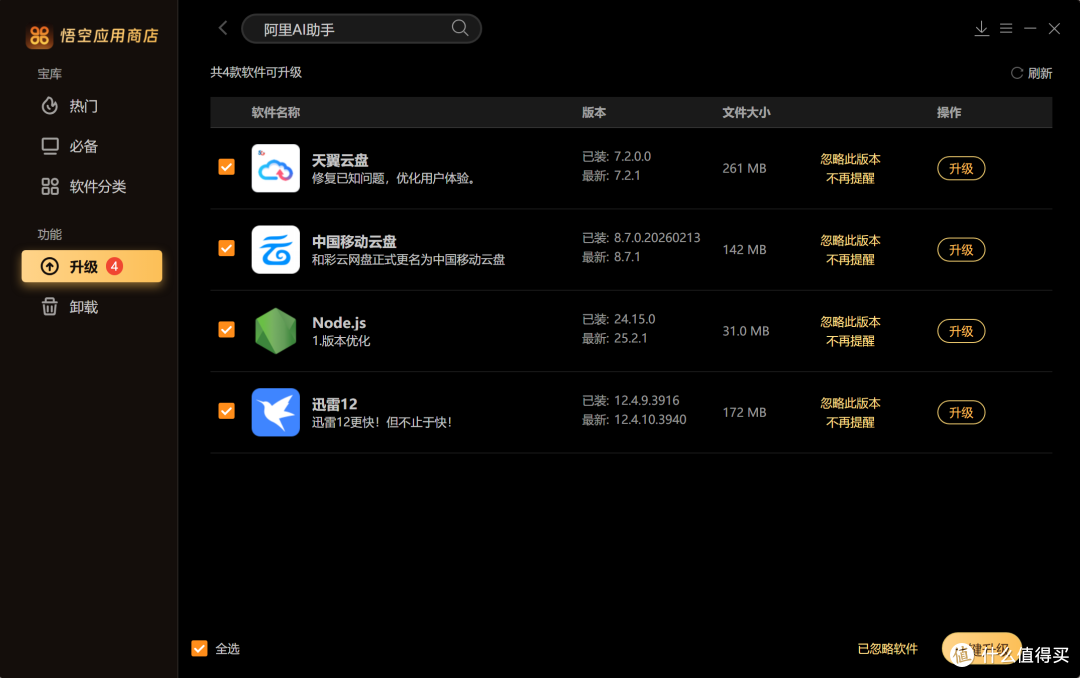Screen dimensions: 1080x678
Task: Click the 软件名称 column header
Action: [x=276, y=112]
